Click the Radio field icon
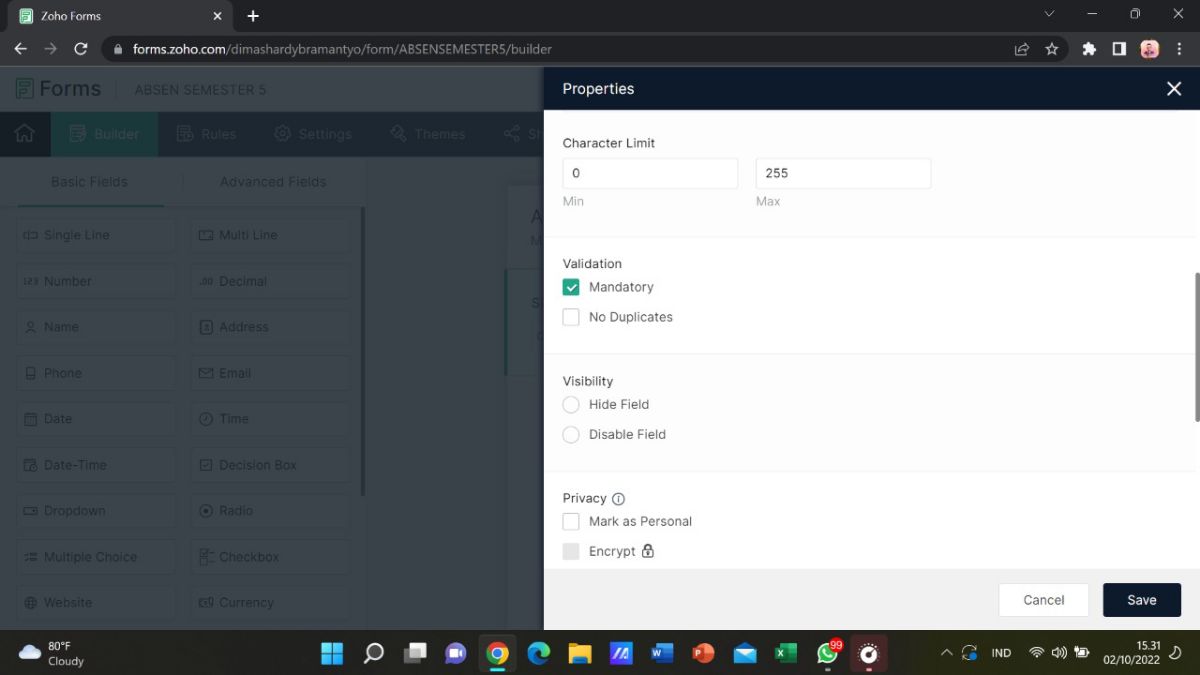Image resolution: width=1200 pixels, height=675 pixels. tap(206, 511)
